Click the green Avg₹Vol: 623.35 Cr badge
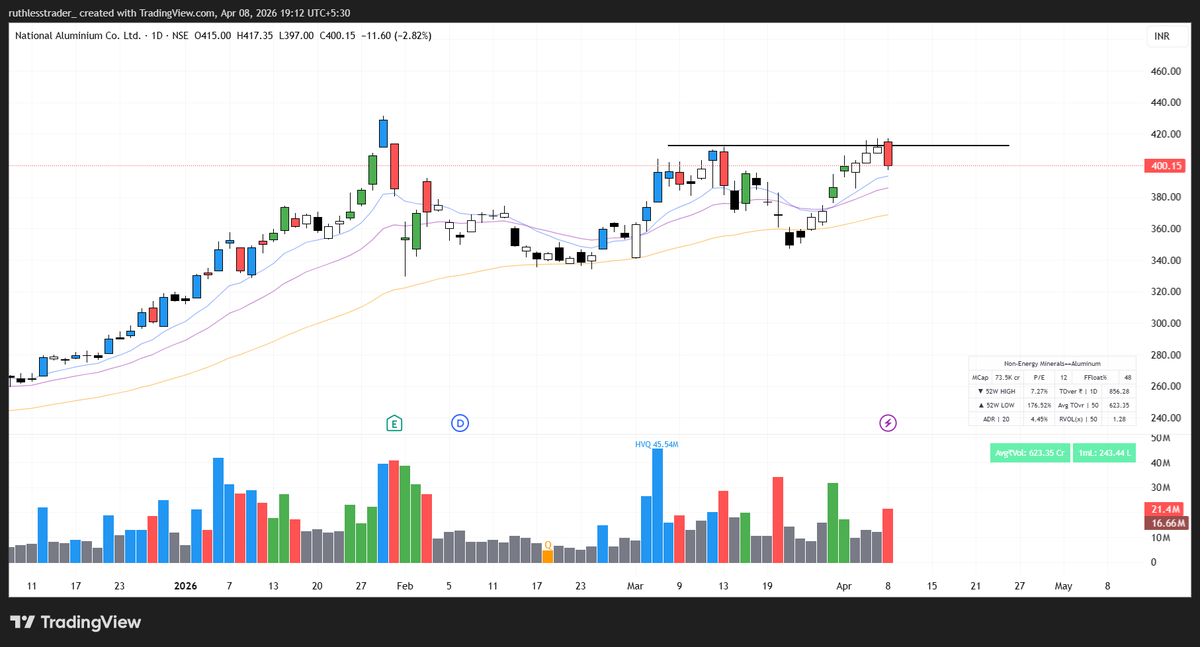This screenshot has width=1200, height=647. pos(1030,453)
